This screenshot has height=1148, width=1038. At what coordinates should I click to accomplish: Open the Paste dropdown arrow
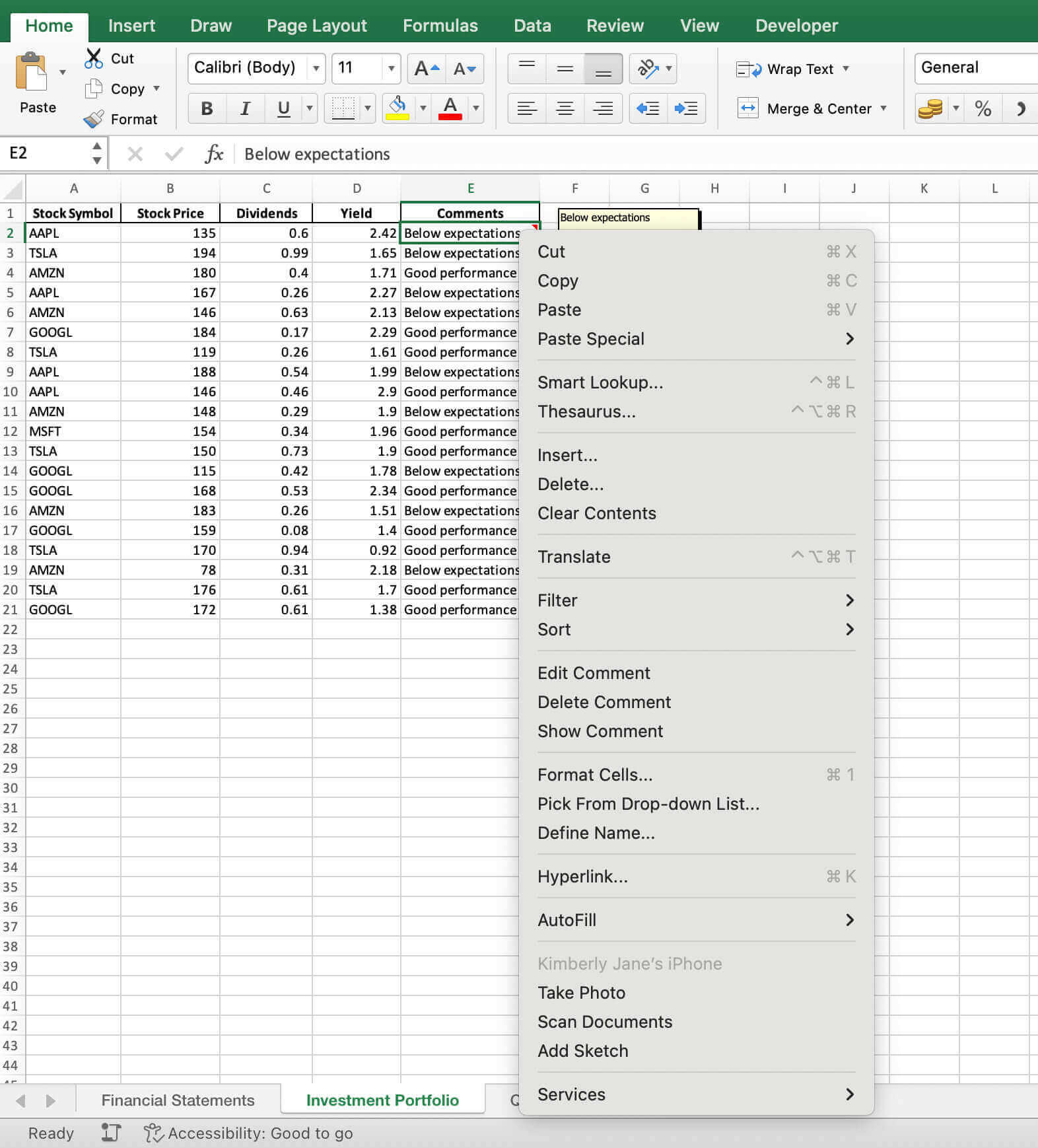pos(63,71)
